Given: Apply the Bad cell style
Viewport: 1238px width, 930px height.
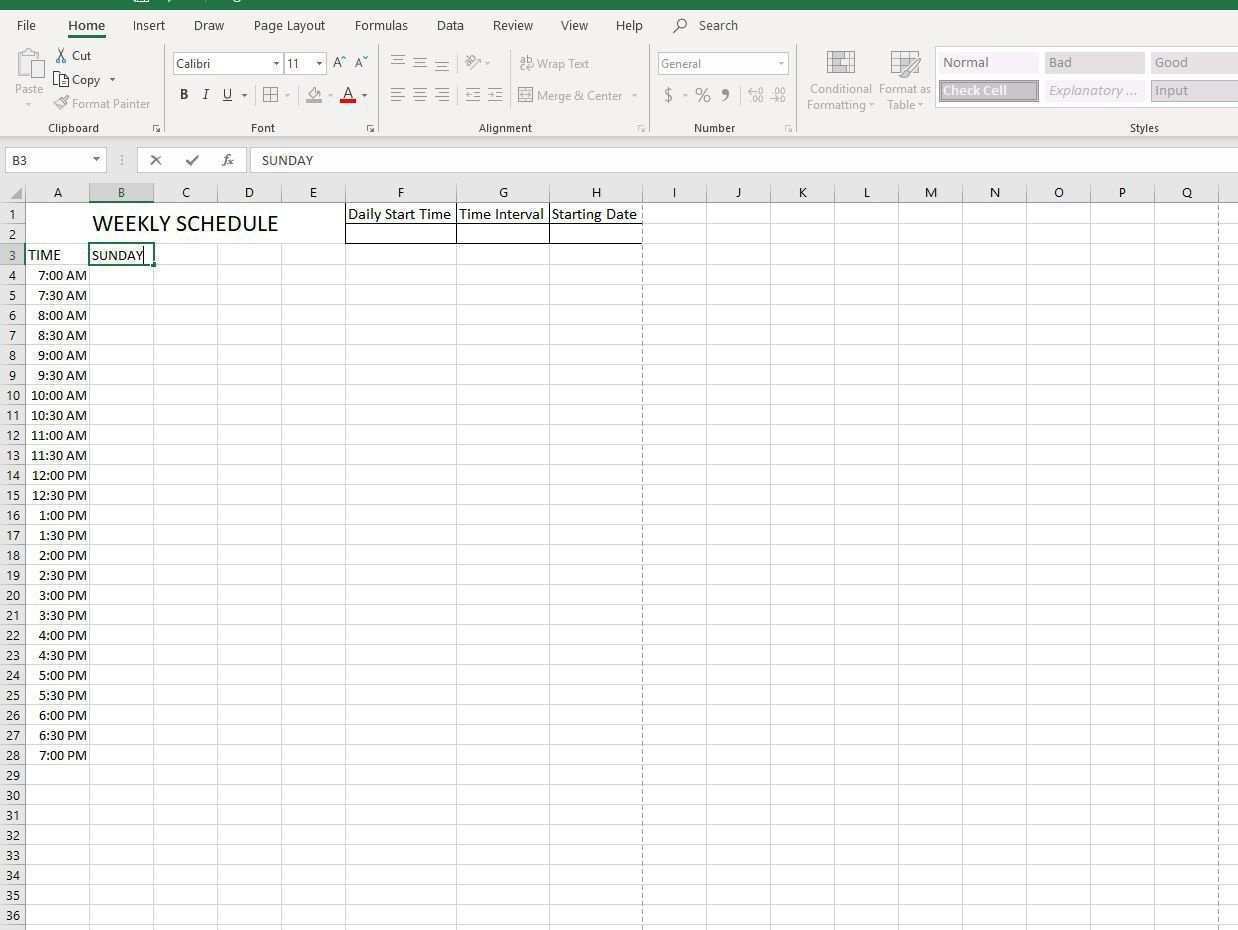Looking at the screenshot, I should pos(1095,63).
